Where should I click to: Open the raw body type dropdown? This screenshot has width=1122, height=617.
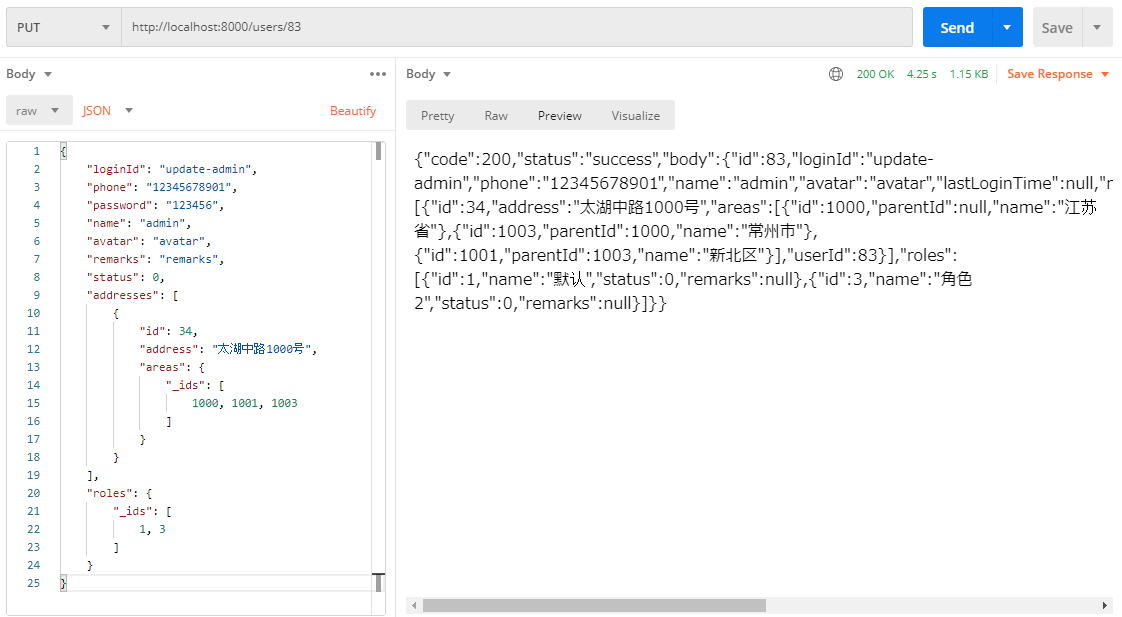[x=39, y=111]
